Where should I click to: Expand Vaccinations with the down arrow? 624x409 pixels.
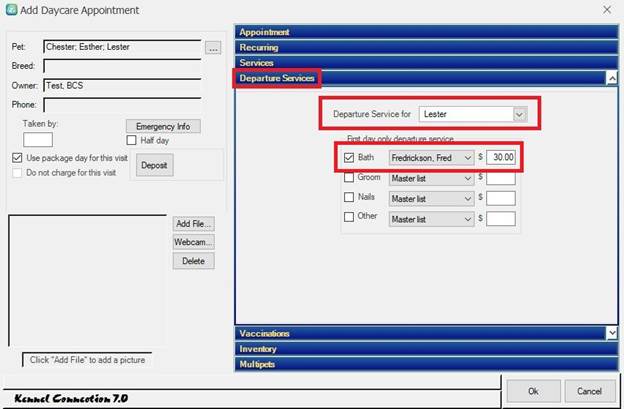(x=612, y=333)
